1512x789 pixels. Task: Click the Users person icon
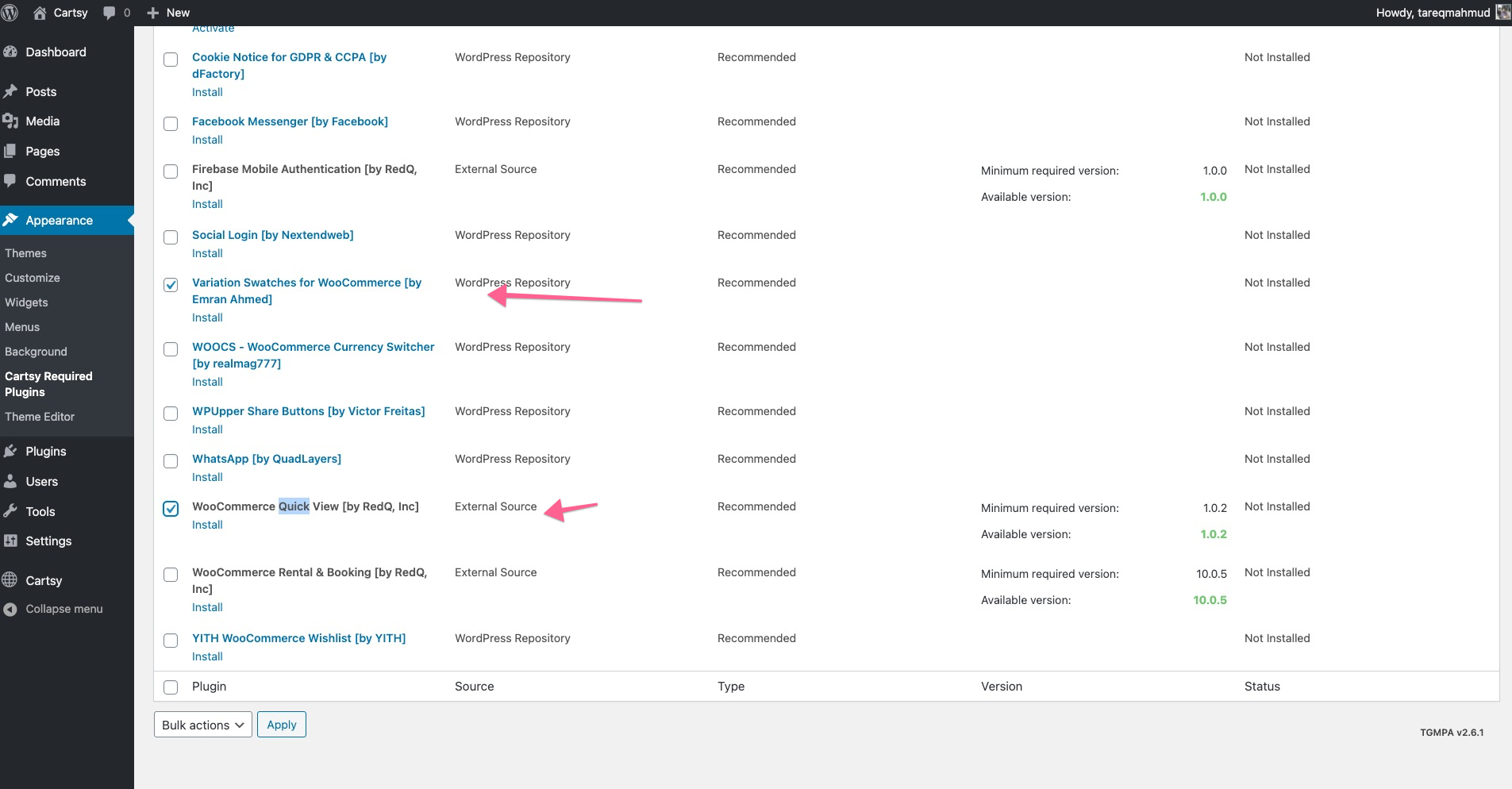[x=10, y=481]
